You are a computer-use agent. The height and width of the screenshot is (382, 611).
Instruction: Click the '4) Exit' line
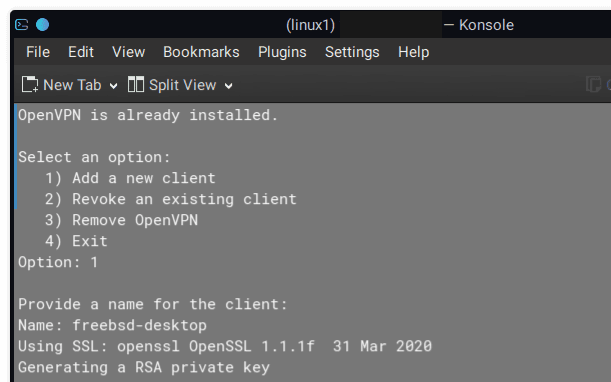tap(76, 241)
